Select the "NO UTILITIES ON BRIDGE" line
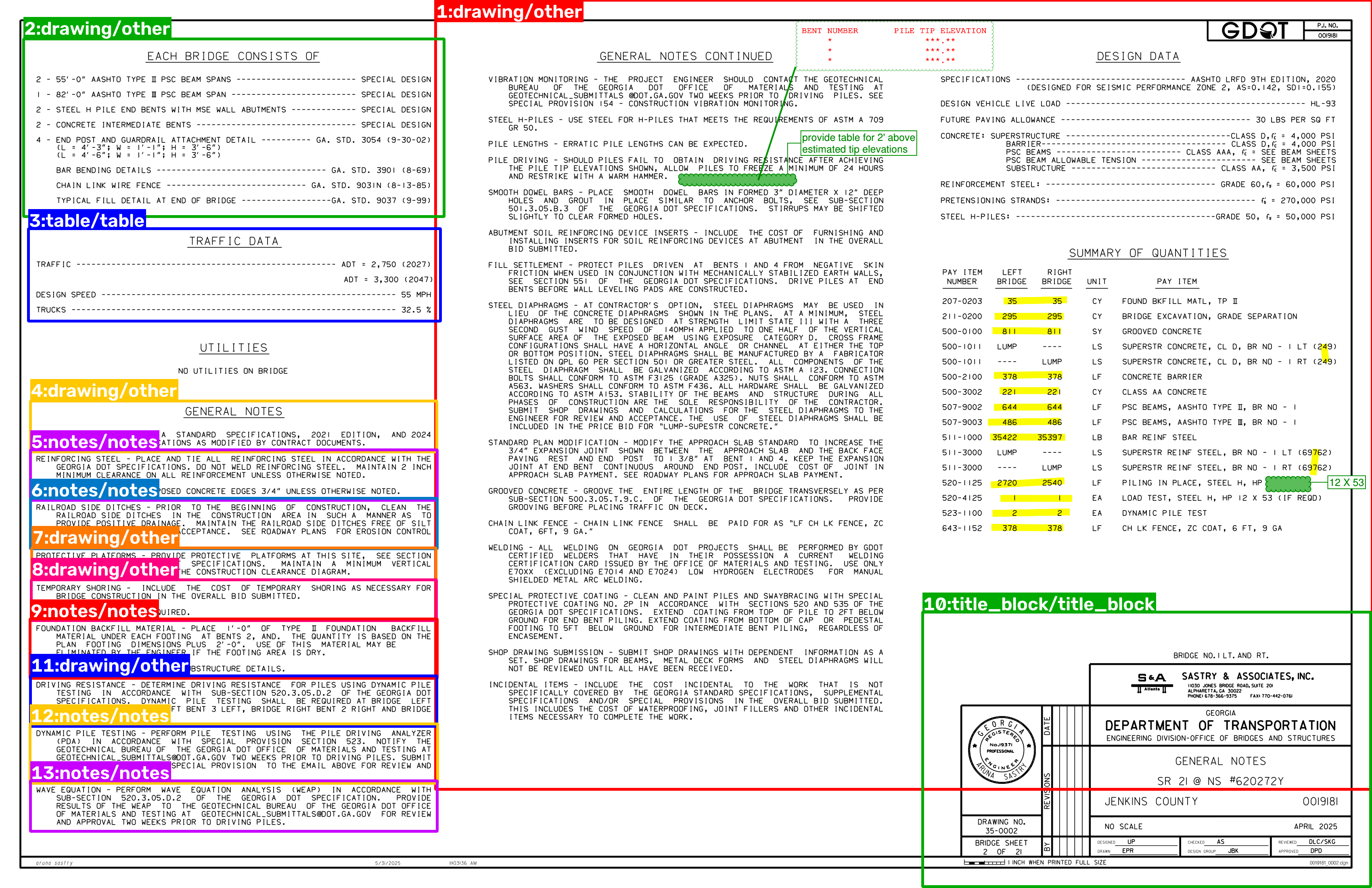The height and width of the screenshot is (888, 1372). click(233, 371)
